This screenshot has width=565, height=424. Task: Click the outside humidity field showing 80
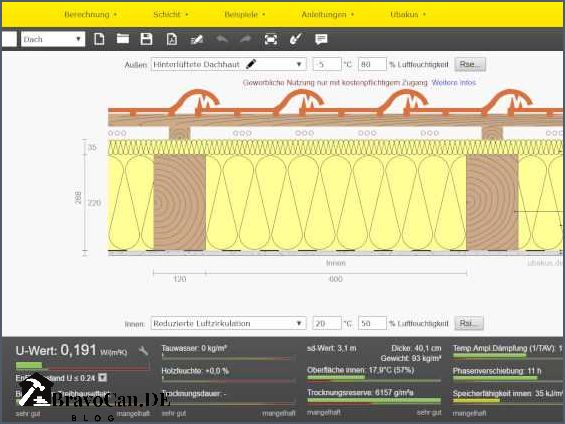372,64
